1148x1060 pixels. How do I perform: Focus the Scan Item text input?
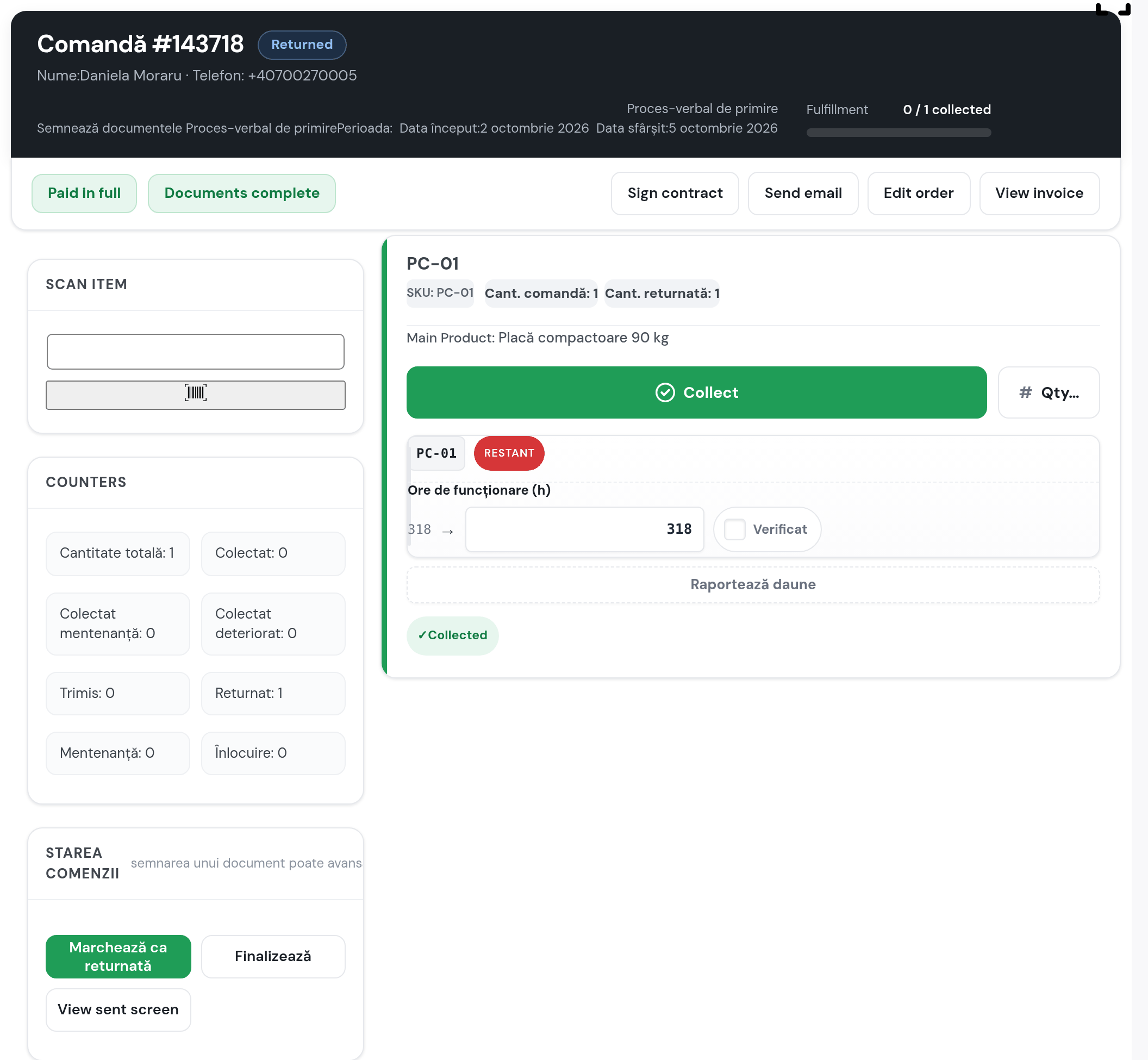tap(196, 352)
